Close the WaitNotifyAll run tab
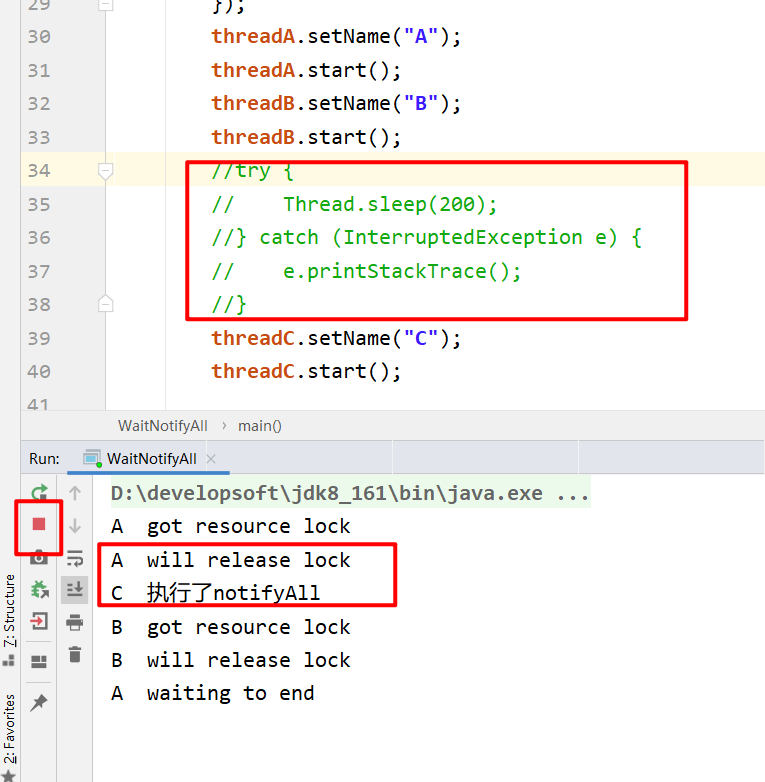Viewport: 765px width, 782px height. click(x=211, y=459)
